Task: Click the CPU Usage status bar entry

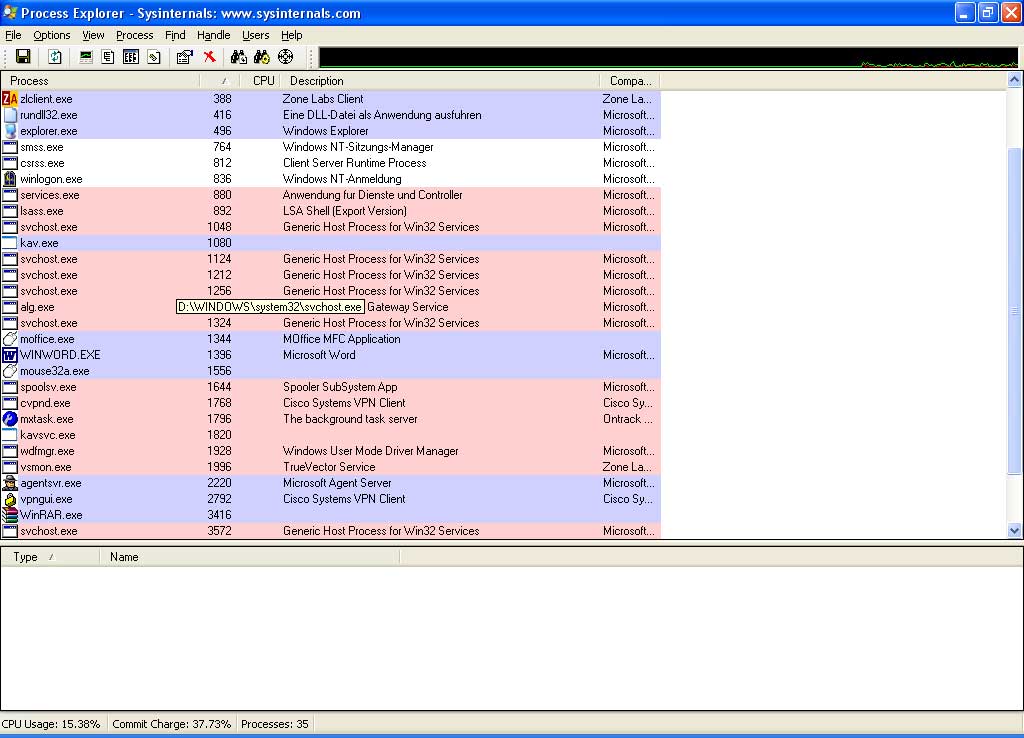Action: (x=51, y=724)
